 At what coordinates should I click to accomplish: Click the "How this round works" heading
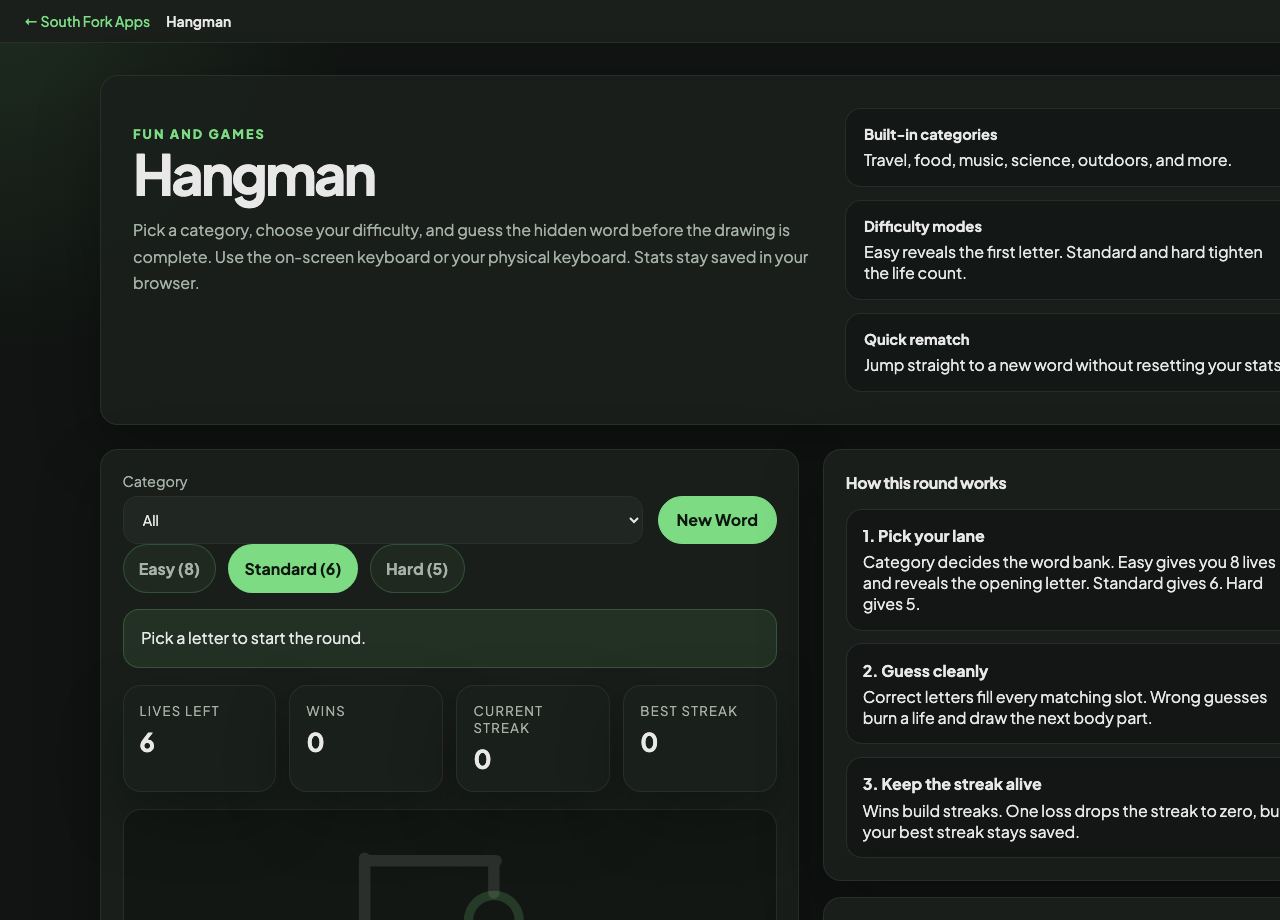click(x=926, y=483)
